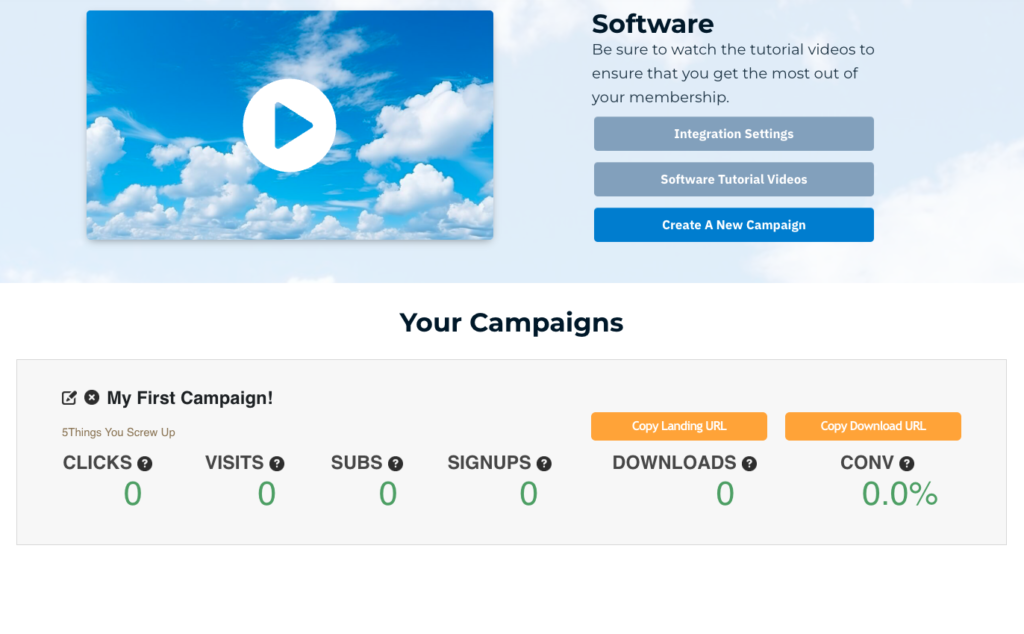The image size is (1024, 634).
Task: Copy the Landing URL
Action: click(x=679, y=426)
